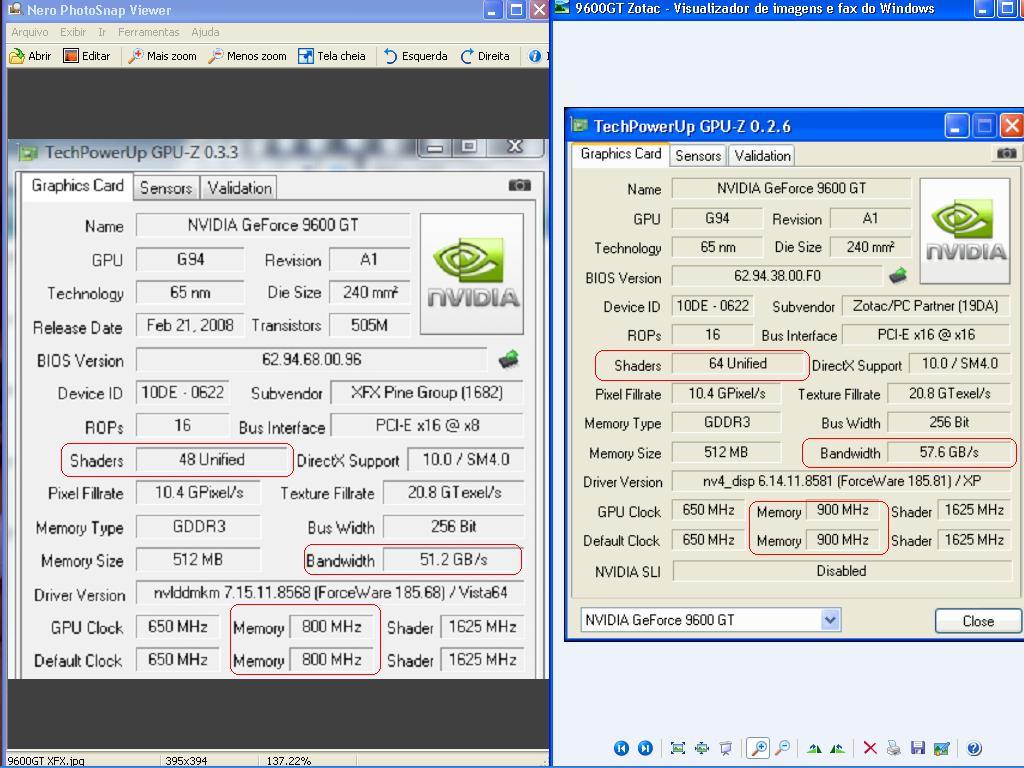
Task: Click the PCI-E x16 @ x8 bus interface value
Action: click(427, 426)
